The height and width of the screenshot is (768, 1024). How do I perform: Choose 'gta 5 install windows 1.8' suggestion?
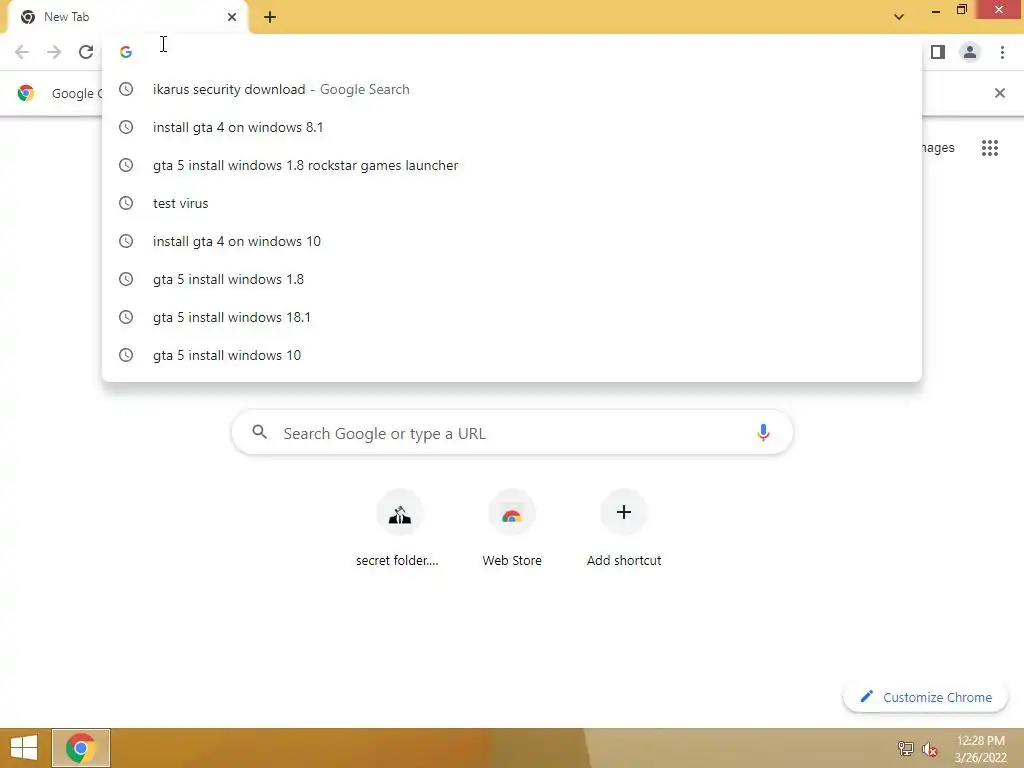pos(512,280)
